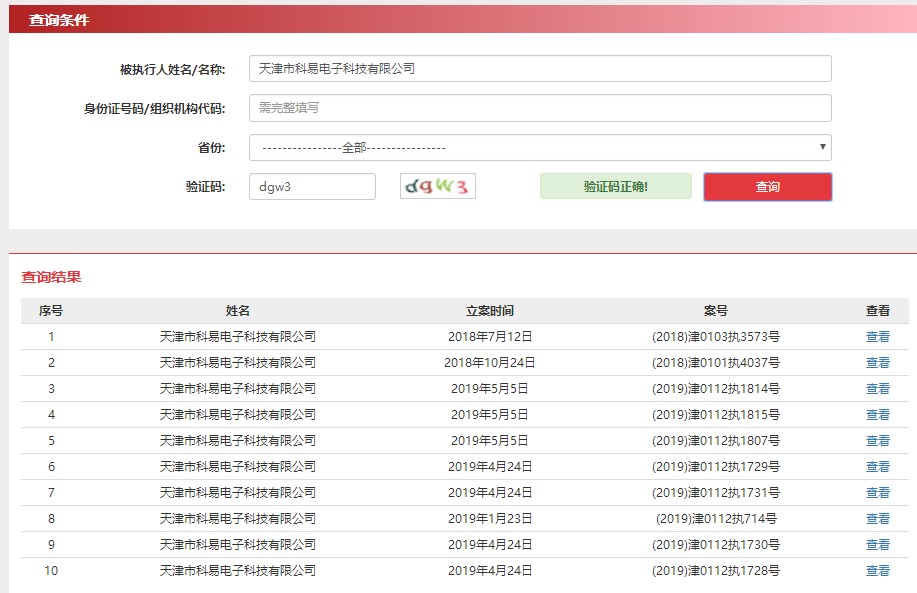Screen dimensions: 917x593
Task: Open 查看 link for case (2019)津0112执1814号
Action: click(x=877, y=388)
